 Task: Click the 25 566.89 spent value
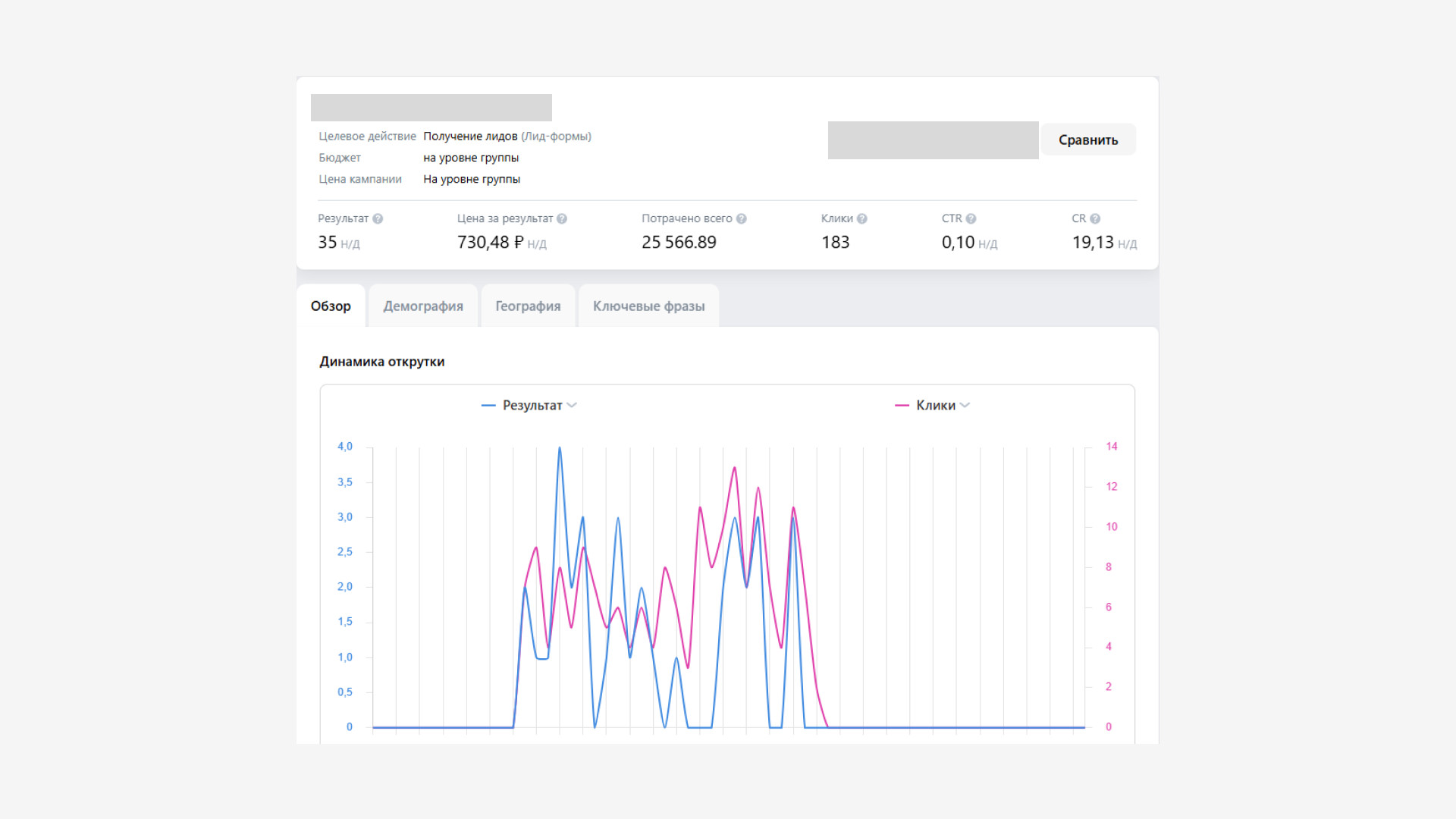(x=679, y=243)
